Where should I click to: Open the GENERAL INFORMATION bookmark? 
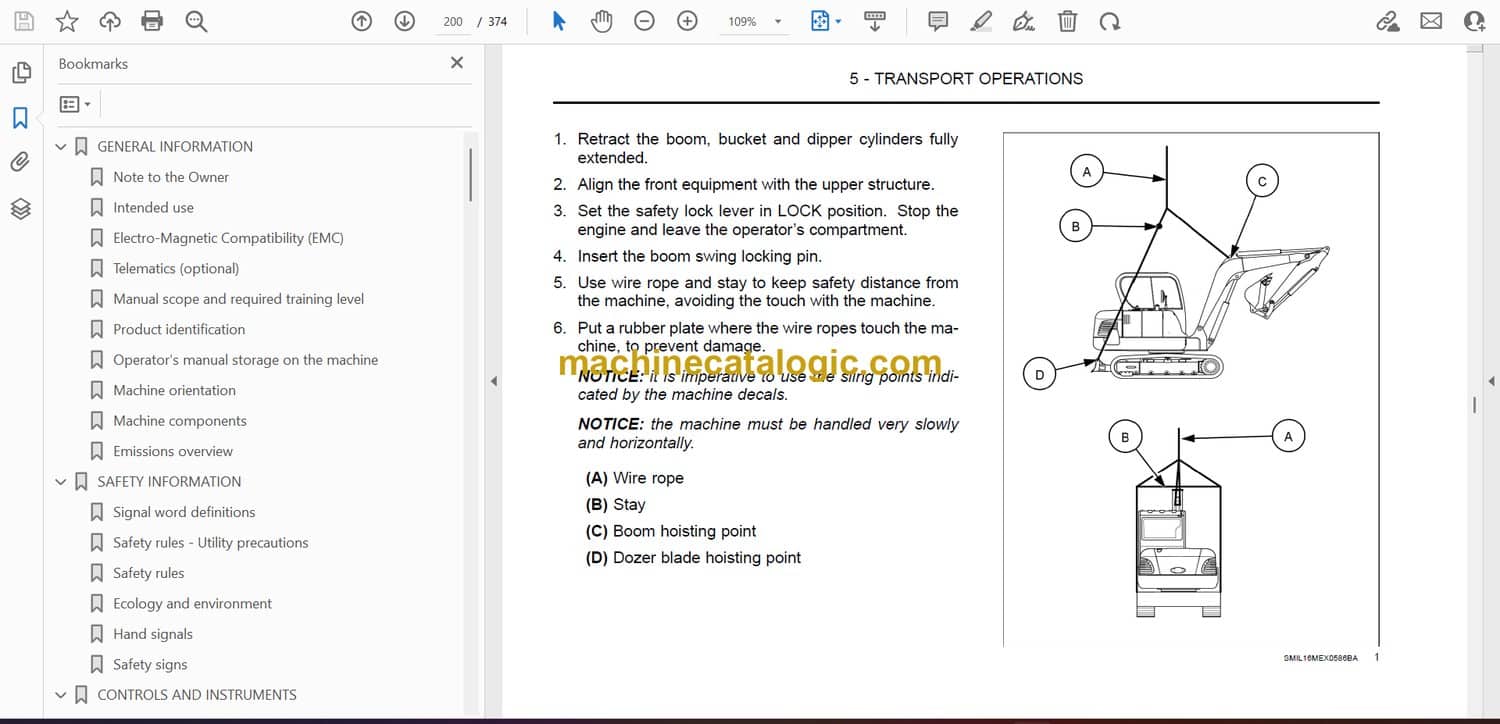pos(175,147)
